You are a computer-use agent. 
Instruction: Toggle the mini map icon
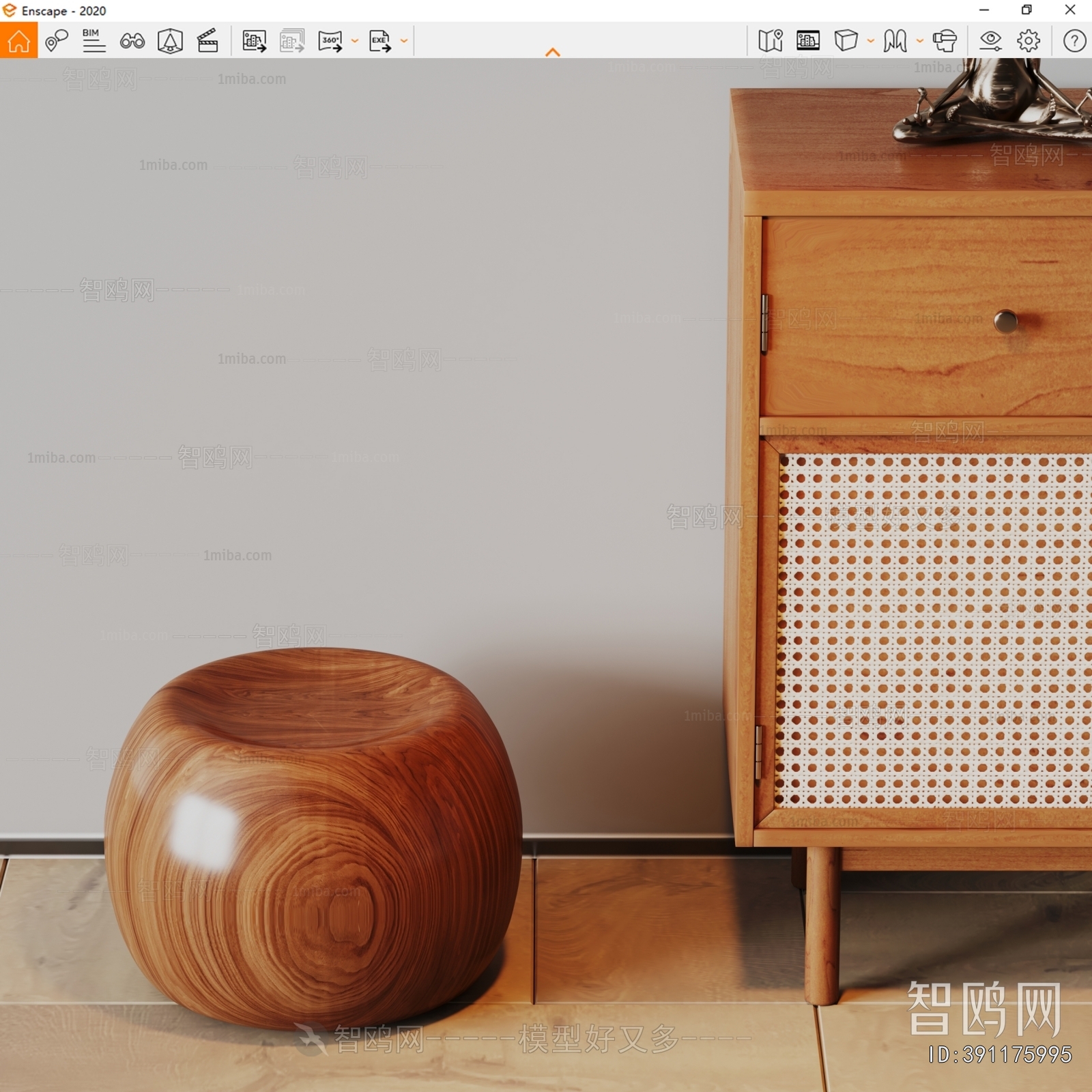[771, 41]
